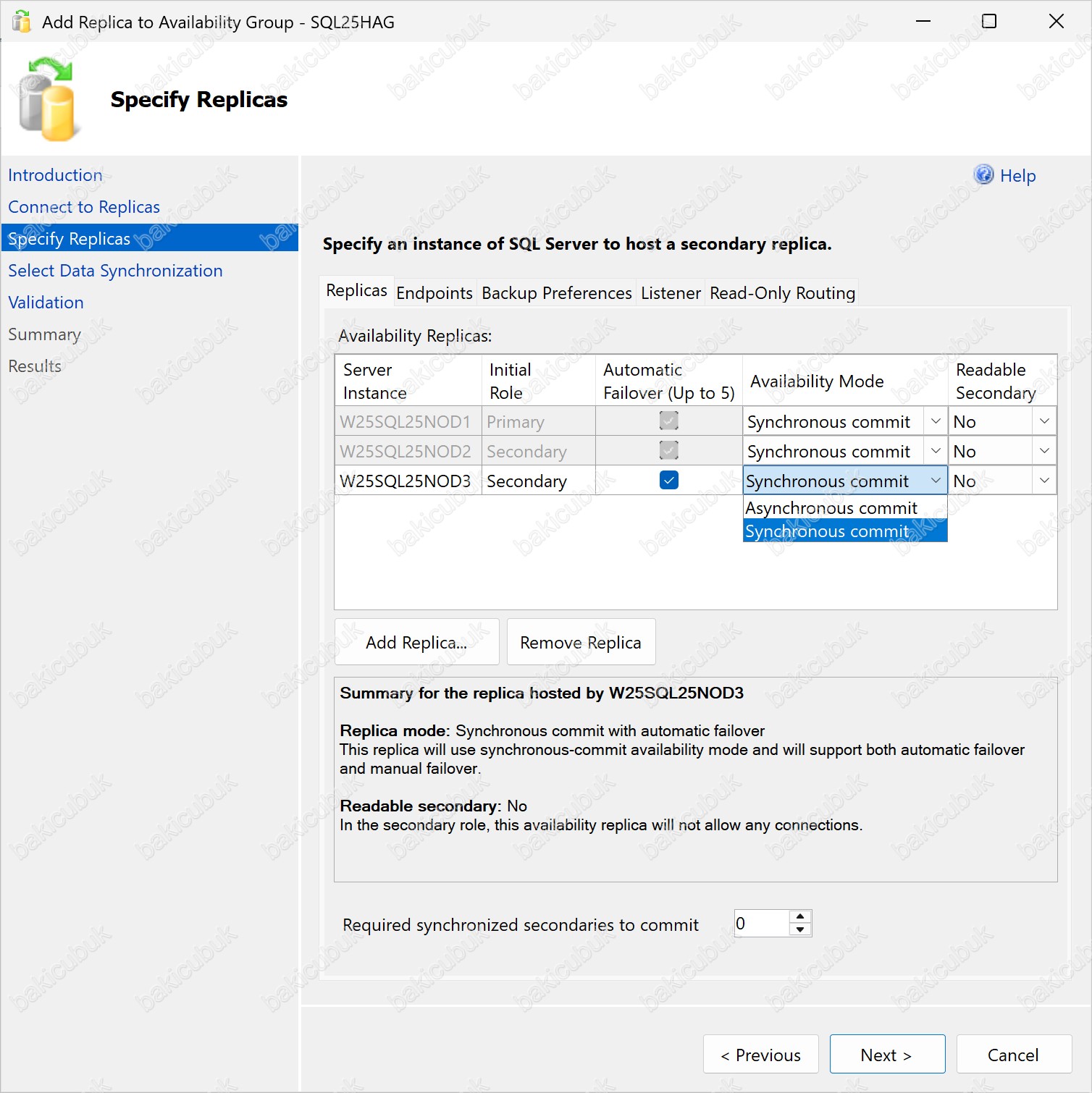Increase required synchronized secondaries with up arrow
1092x1093 pixels.
(x=800, y=916)
